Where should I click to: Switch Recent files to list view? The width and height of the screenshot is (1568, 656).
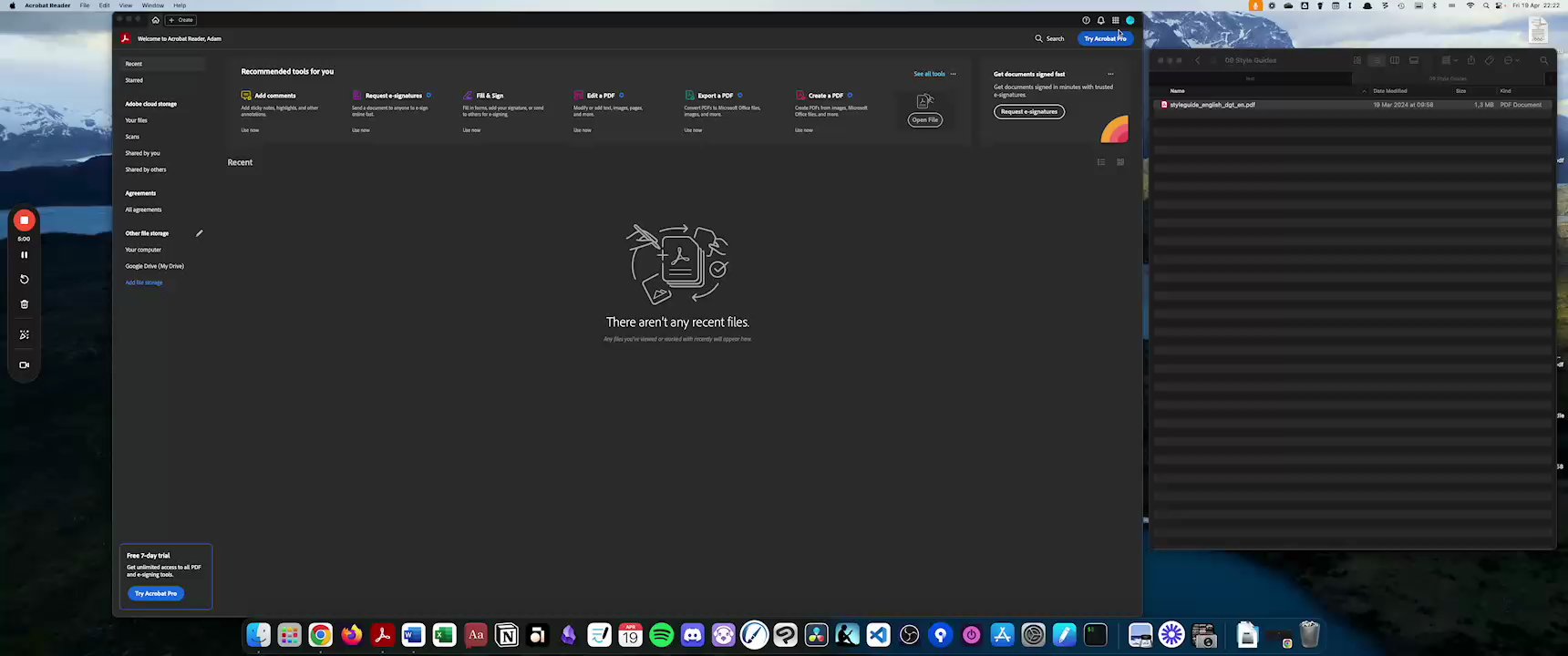[x=1101, y=162]
